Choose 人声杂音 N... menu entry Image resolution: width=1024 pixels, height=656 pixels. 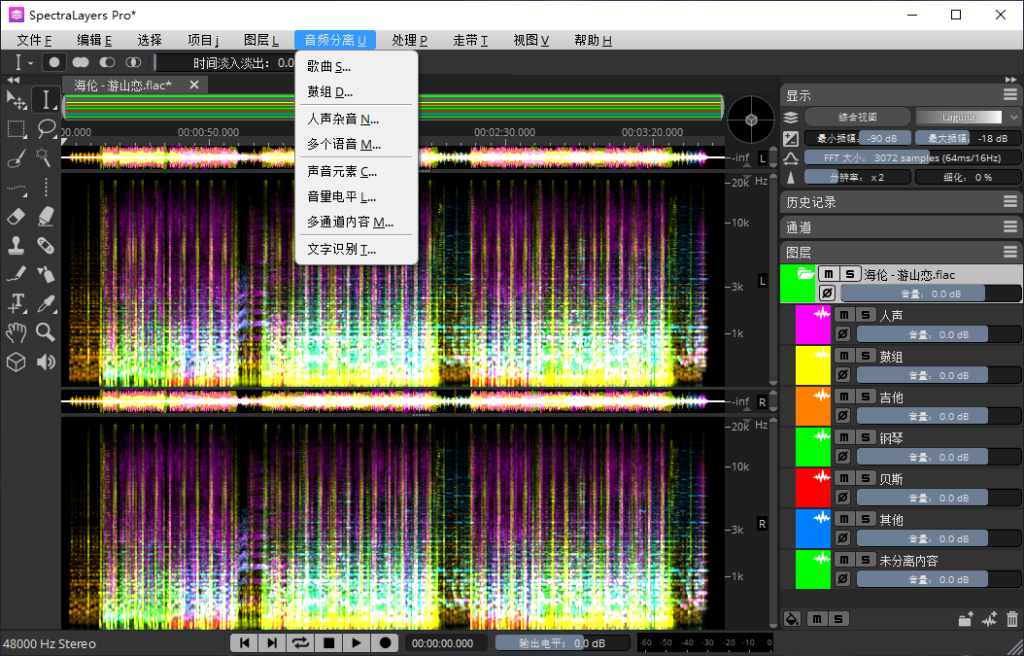tap(356, 119)
